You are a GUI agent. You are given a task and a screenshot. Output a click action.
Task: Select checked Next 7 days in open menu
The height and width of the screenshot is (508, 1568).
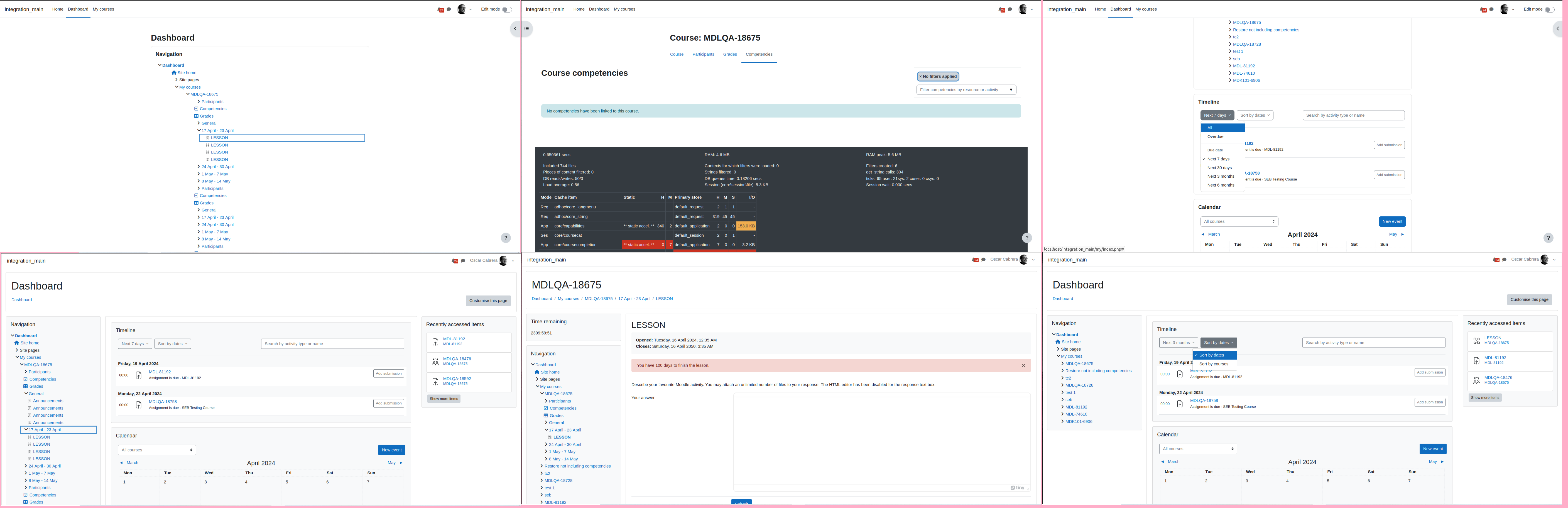pos(1222,159)
